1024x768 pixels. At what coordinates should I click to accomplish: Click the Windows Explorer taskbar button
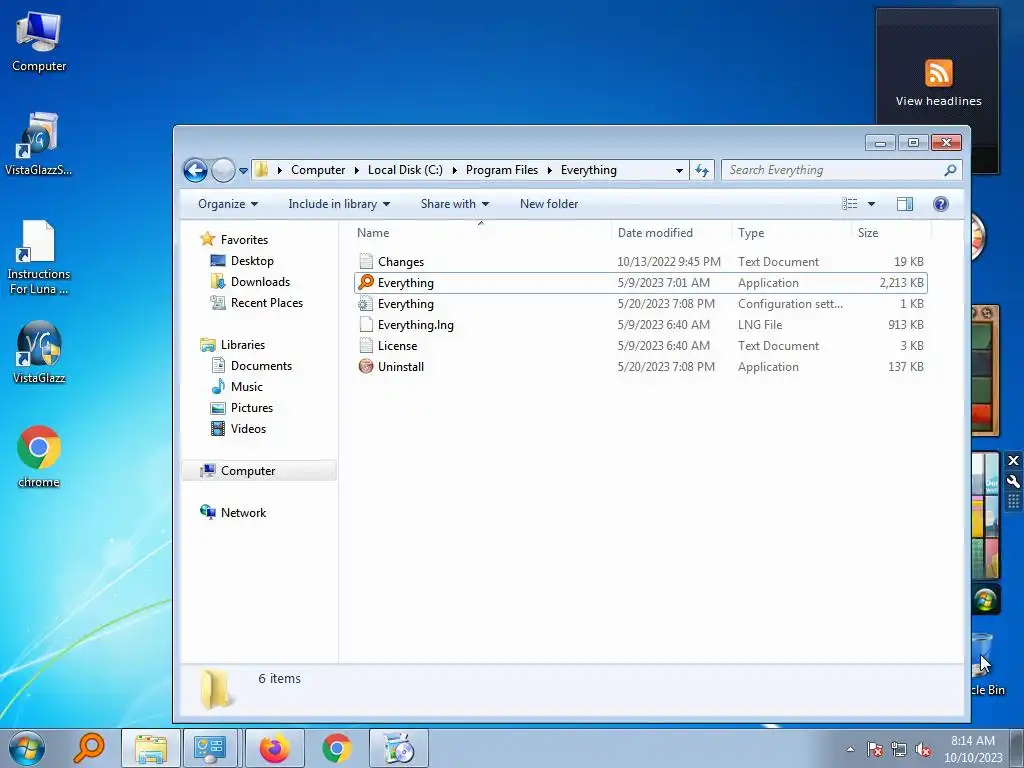[x=151, y=748]
